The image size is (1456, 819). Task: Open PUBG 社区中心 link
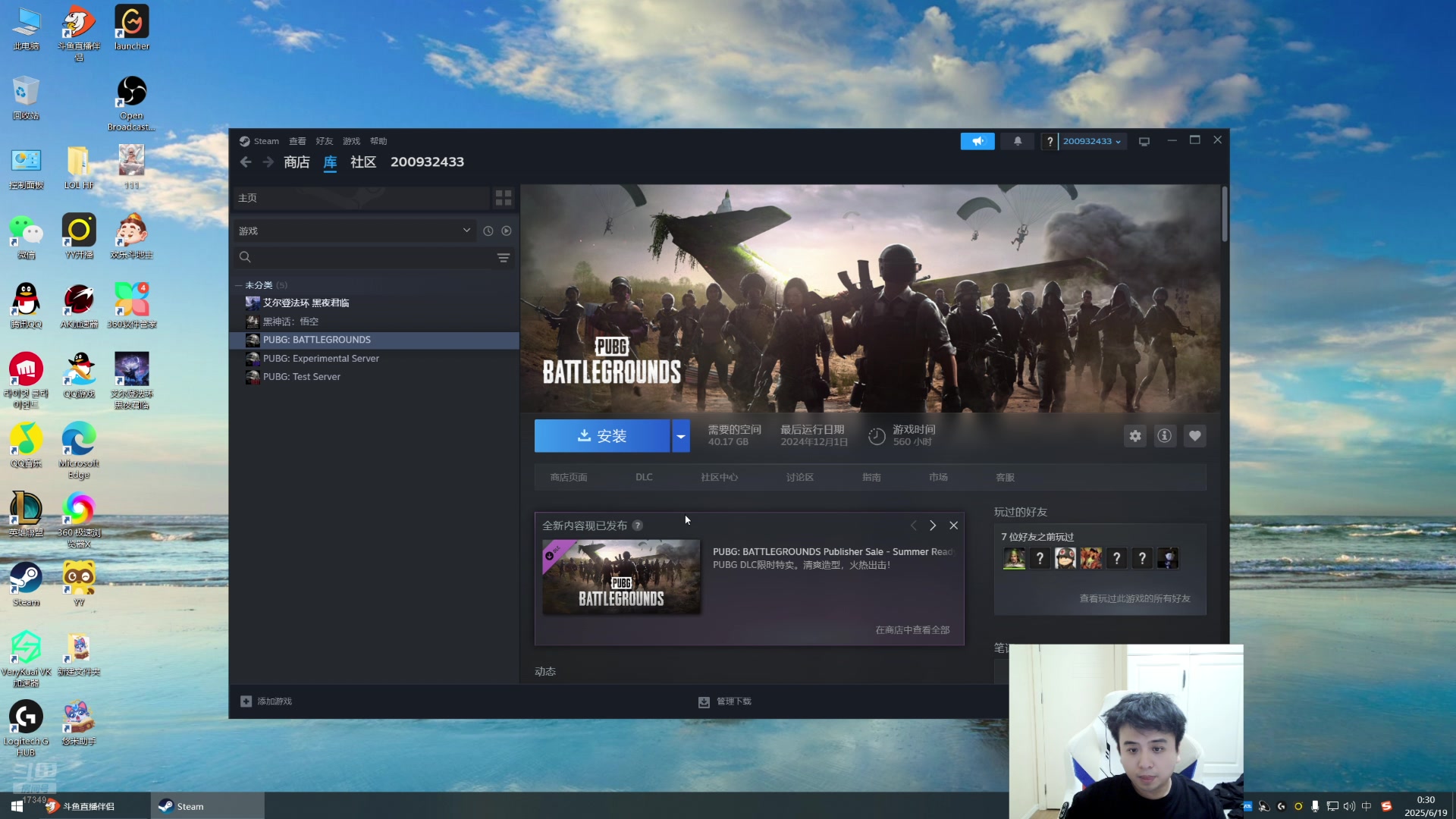tap(719, 478)
